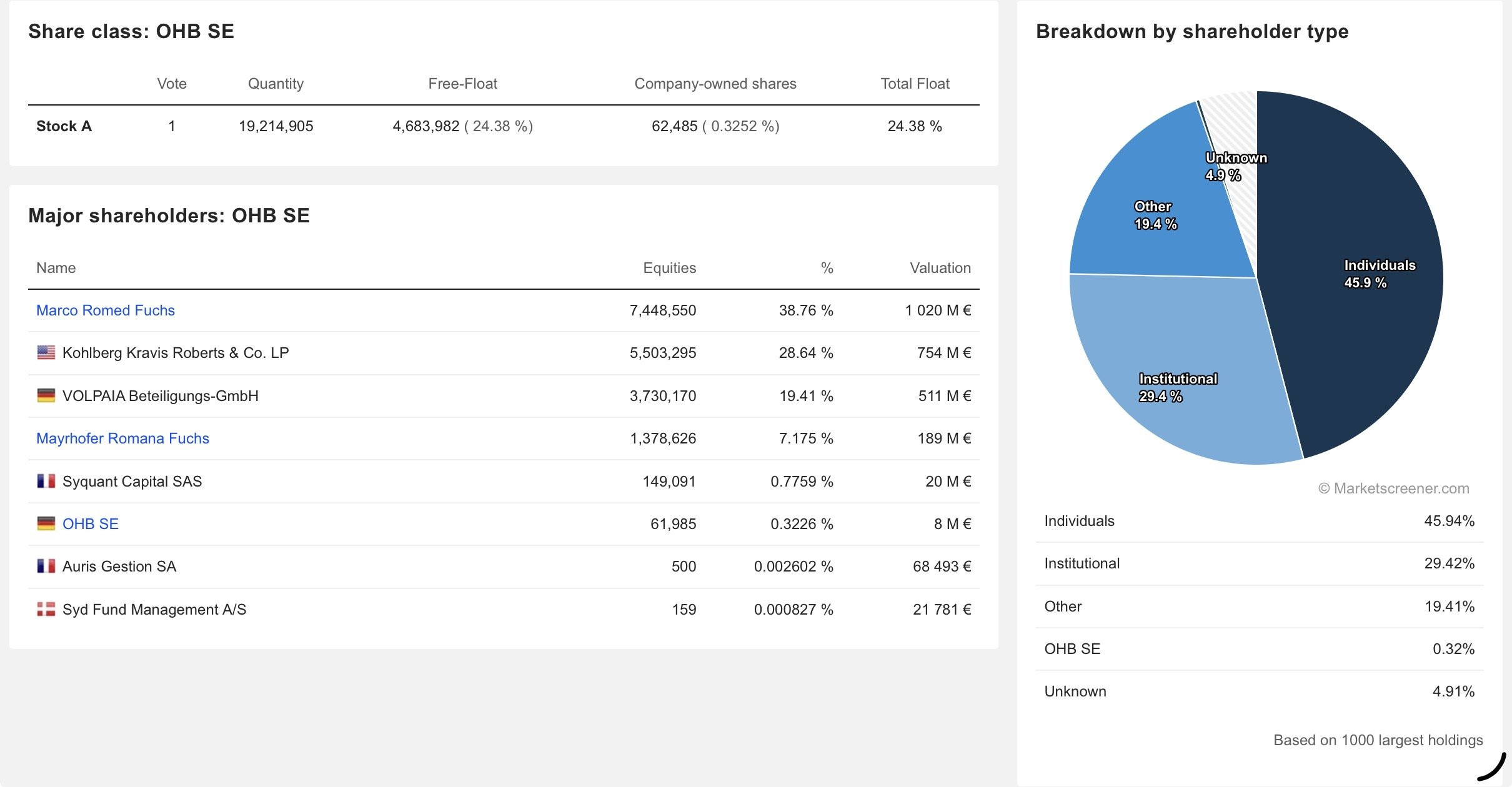The image size is (1512, 787).
Task: Click the Free-Float column header
Action: [462, 84]
